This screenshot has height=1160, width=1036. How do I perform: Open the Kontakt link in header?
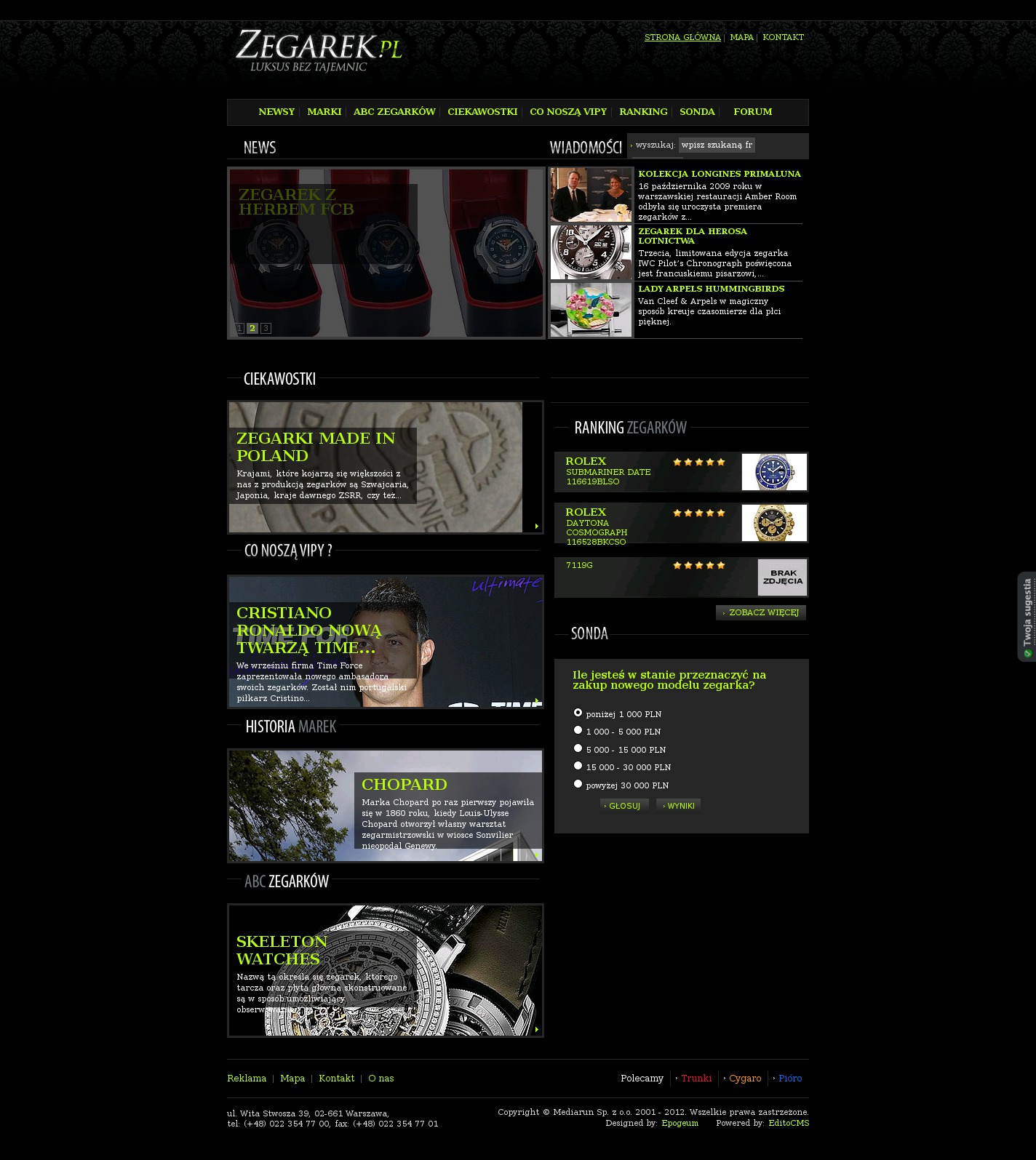pos(784,38)
